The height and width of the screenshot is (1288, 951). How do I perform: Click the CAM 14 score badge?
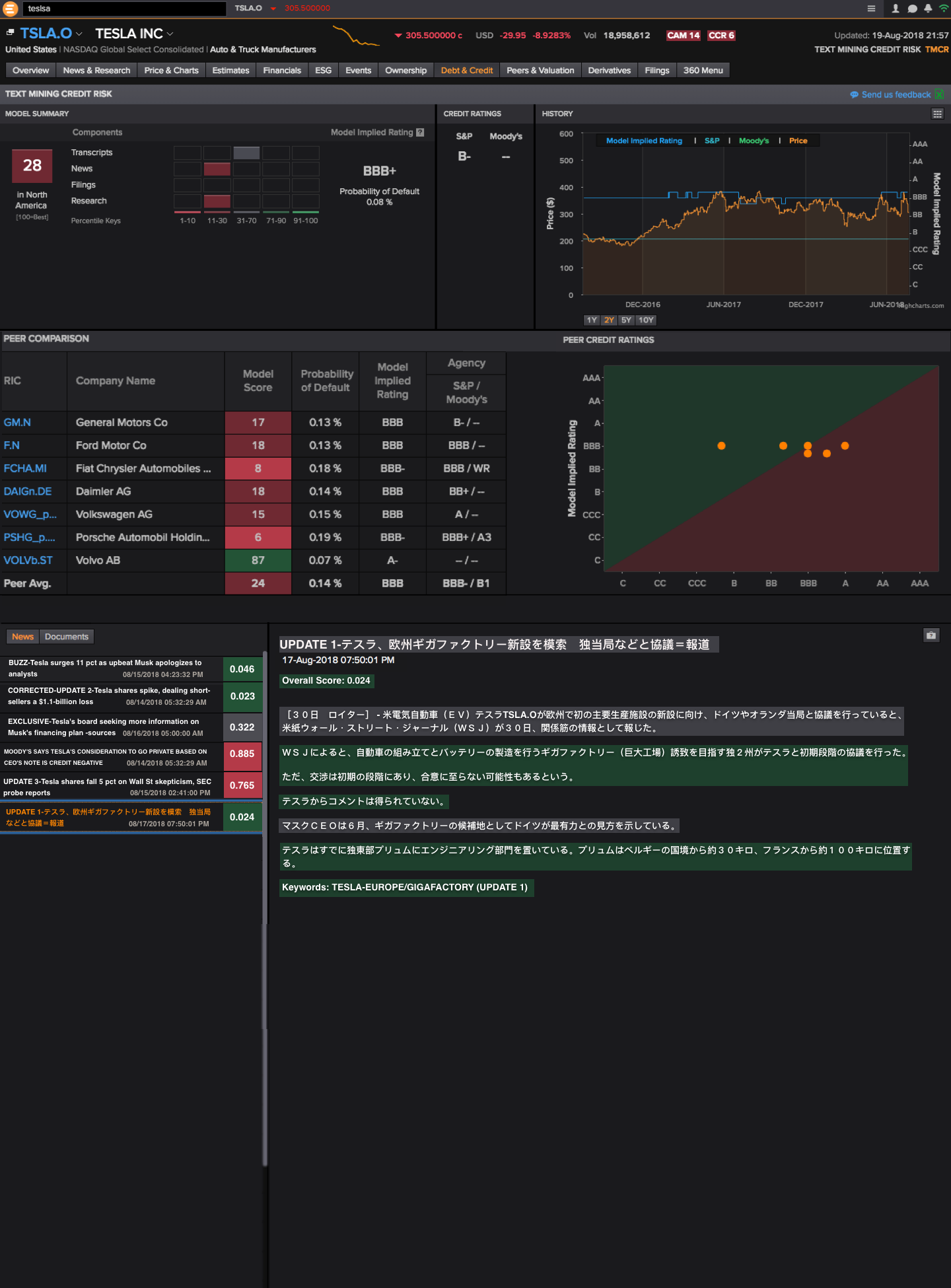(x=683, y=36)
